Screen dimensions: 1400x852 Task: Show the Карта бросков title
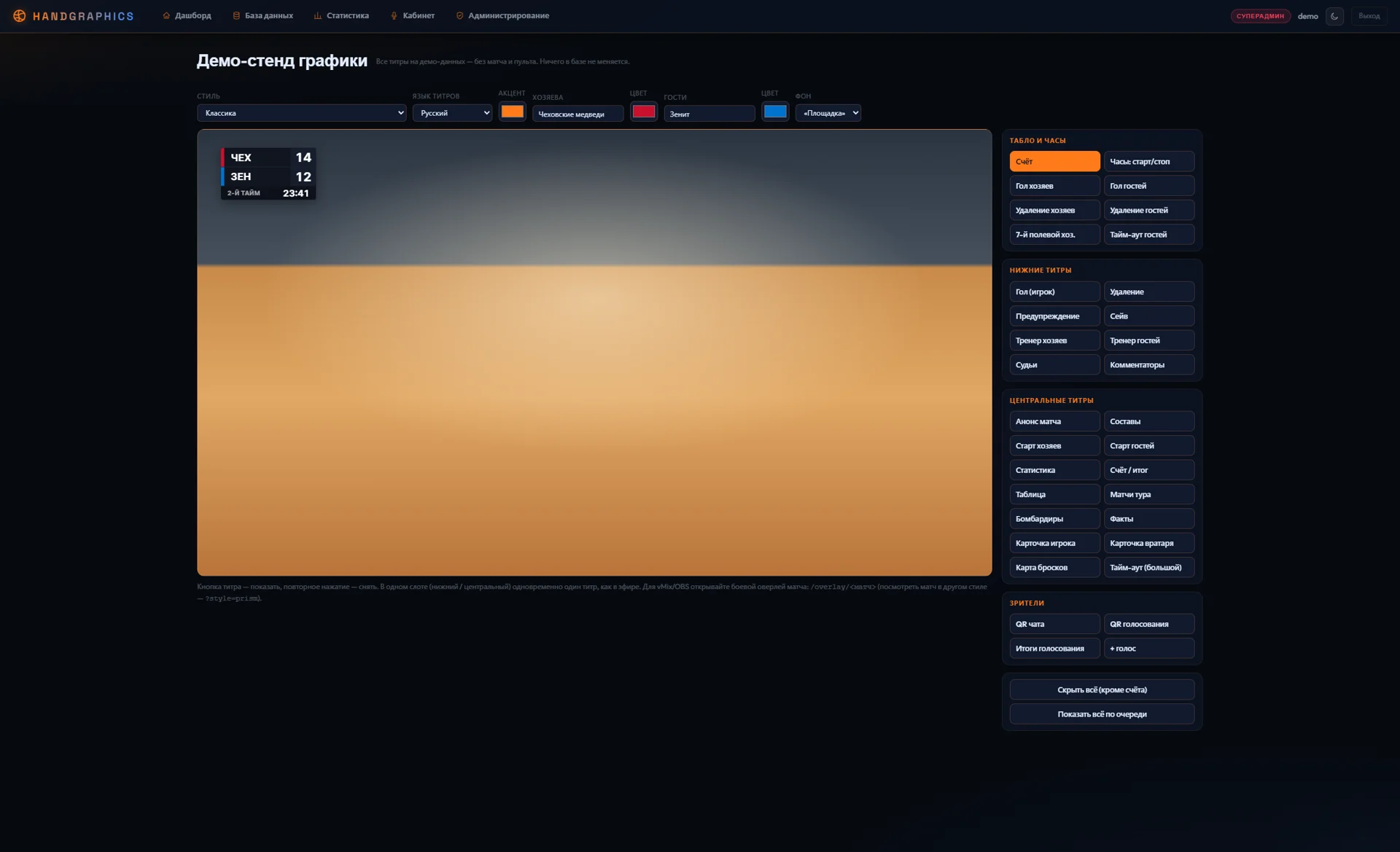coord(1054,568)
